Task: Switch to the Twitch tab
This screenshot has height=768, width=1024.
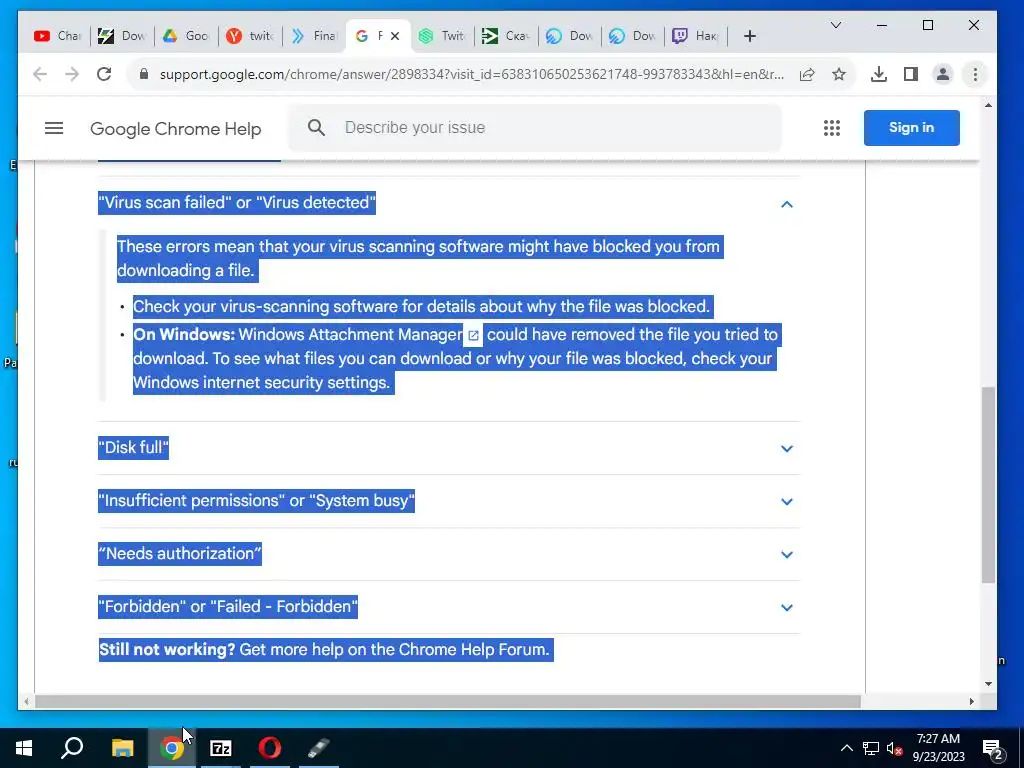Action: [x=696, y=36]
